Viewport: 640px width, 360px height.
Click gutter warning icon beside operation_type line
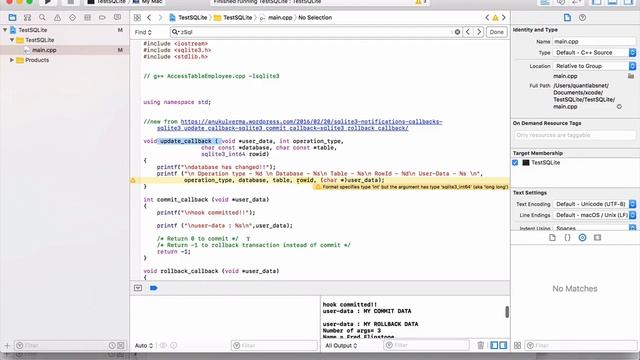coord(133,180)
